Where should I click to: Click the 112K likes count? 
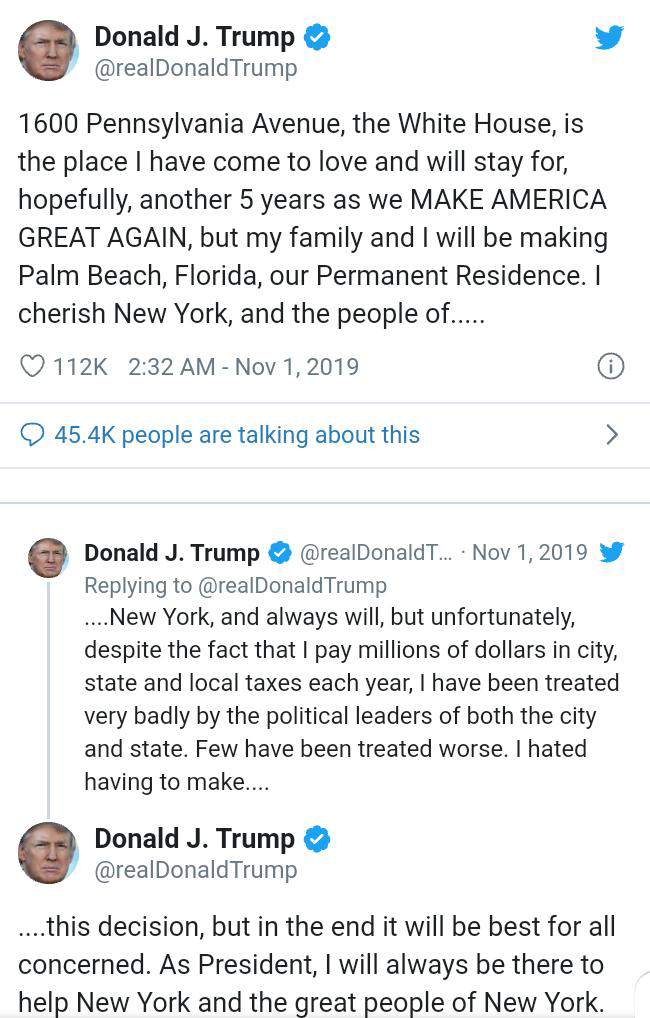click(x=80, y=367)
